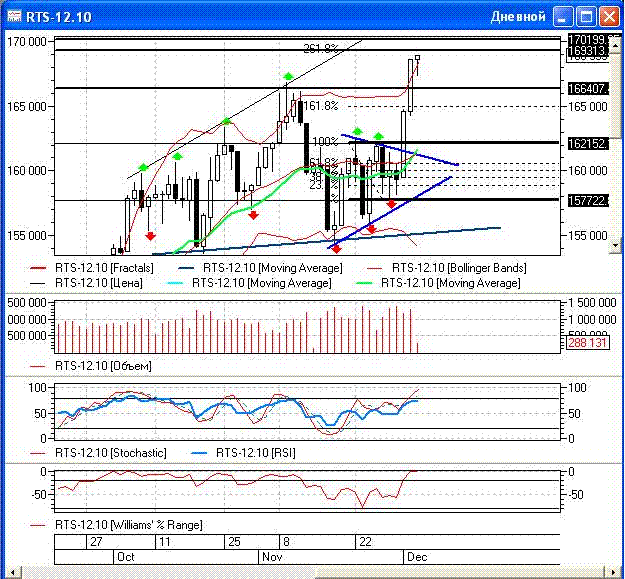
Task: Maximize the RTS-12.10 chart window
Action: coord(586,17)
